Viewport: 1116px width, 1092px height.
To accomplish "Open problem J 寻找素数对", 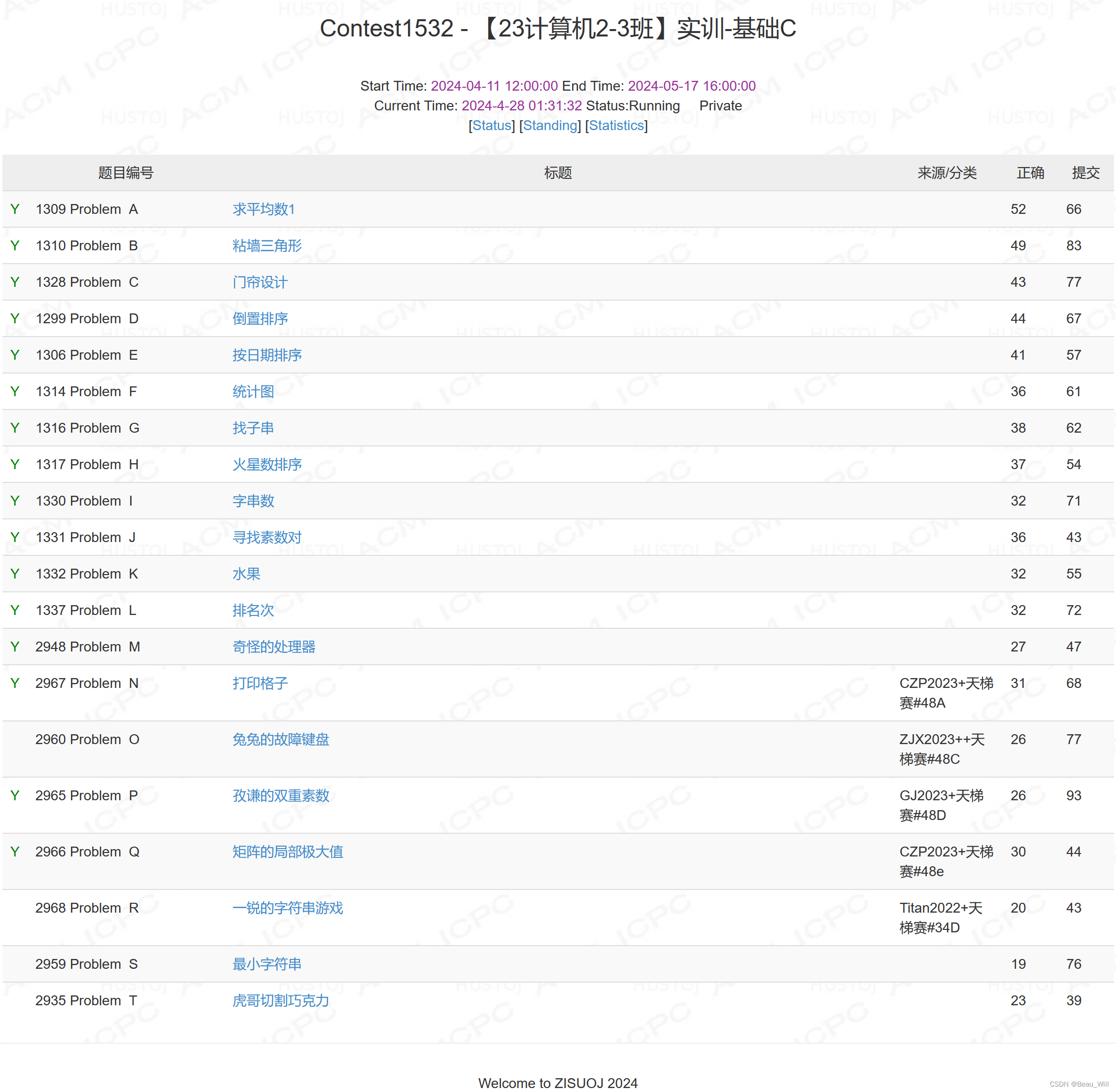I will pos(267,538).
